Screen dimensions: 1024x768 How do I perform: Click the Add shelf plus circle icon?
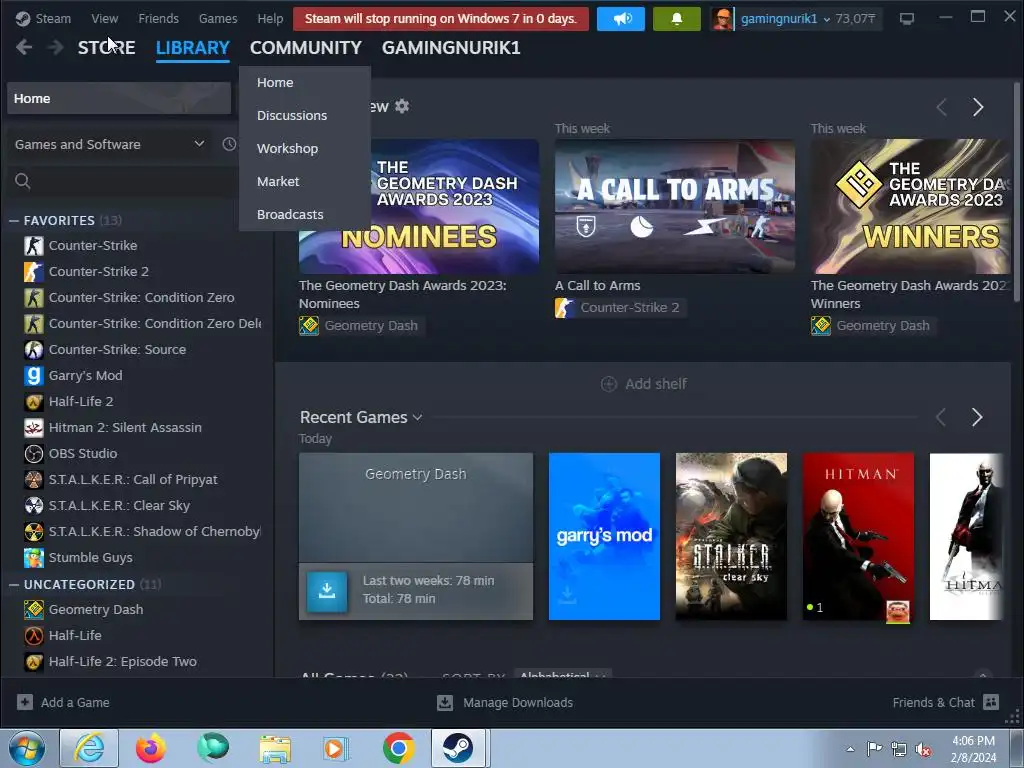(609, 384)
